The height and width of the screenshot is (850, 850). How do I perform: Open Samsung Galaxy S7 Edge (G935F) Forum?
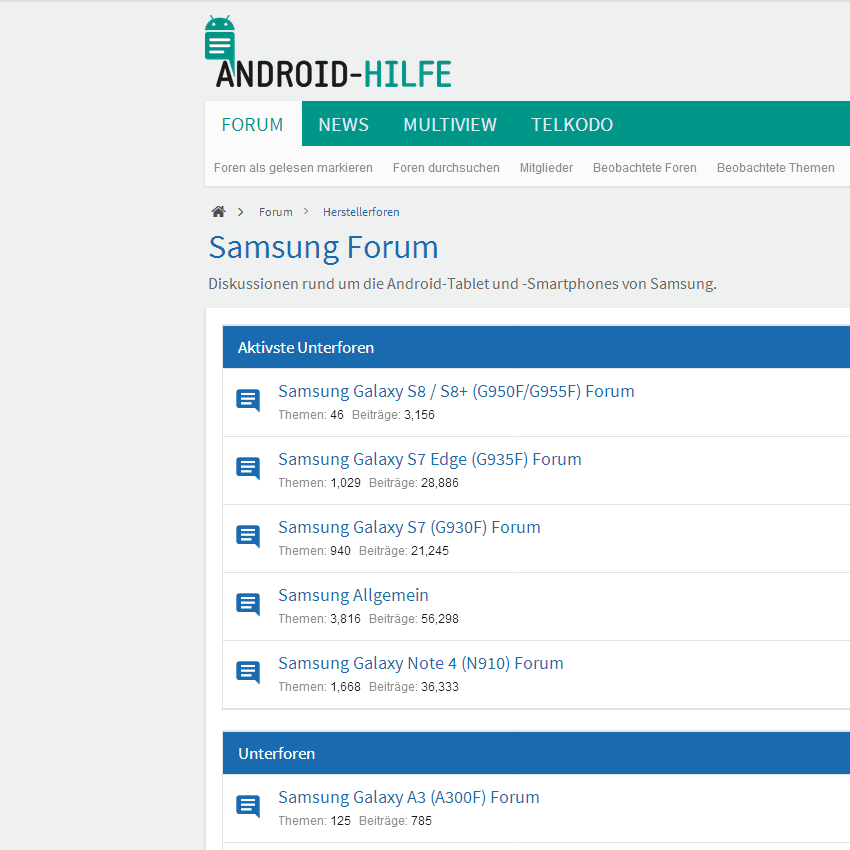[x=429, y=459]
